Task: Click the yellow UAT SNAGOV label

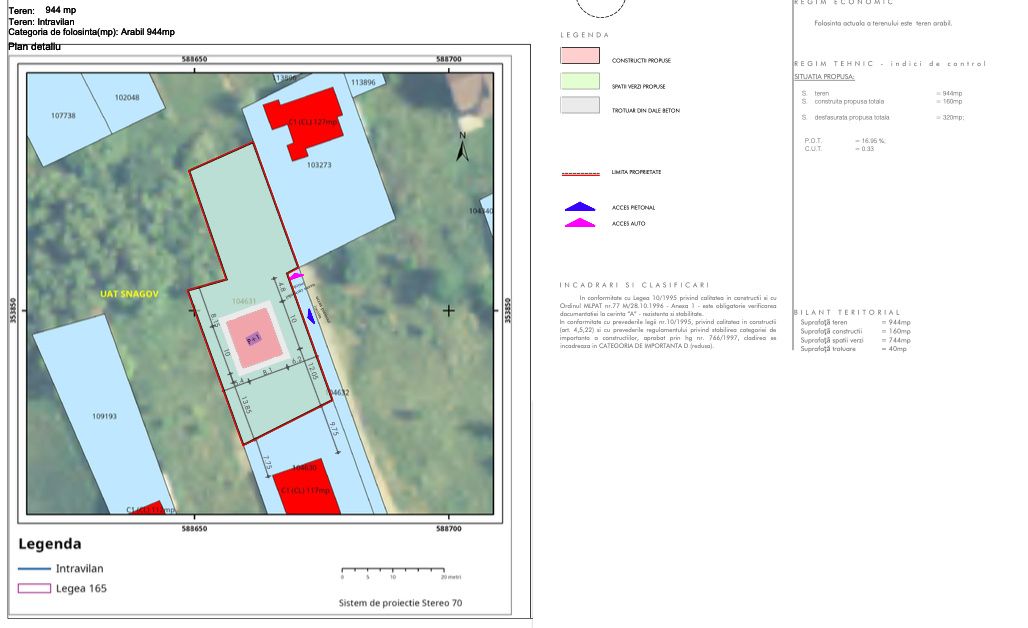Action: (x=130, y=294)
